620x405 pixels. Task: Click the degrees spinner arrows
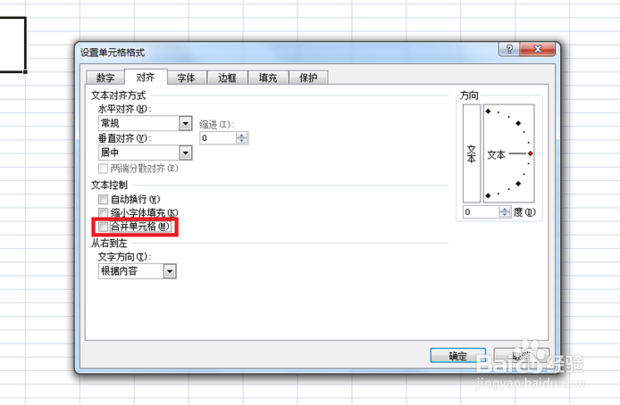click(x=505, y=212)
